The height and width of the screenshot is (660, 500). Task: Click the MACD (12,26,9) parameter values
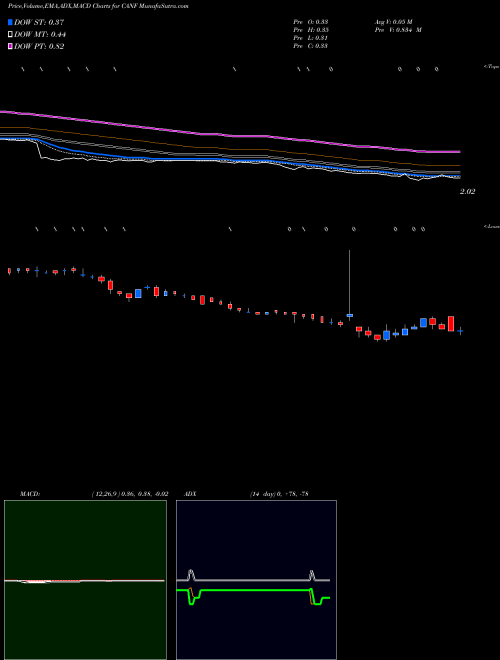(130, 494)
